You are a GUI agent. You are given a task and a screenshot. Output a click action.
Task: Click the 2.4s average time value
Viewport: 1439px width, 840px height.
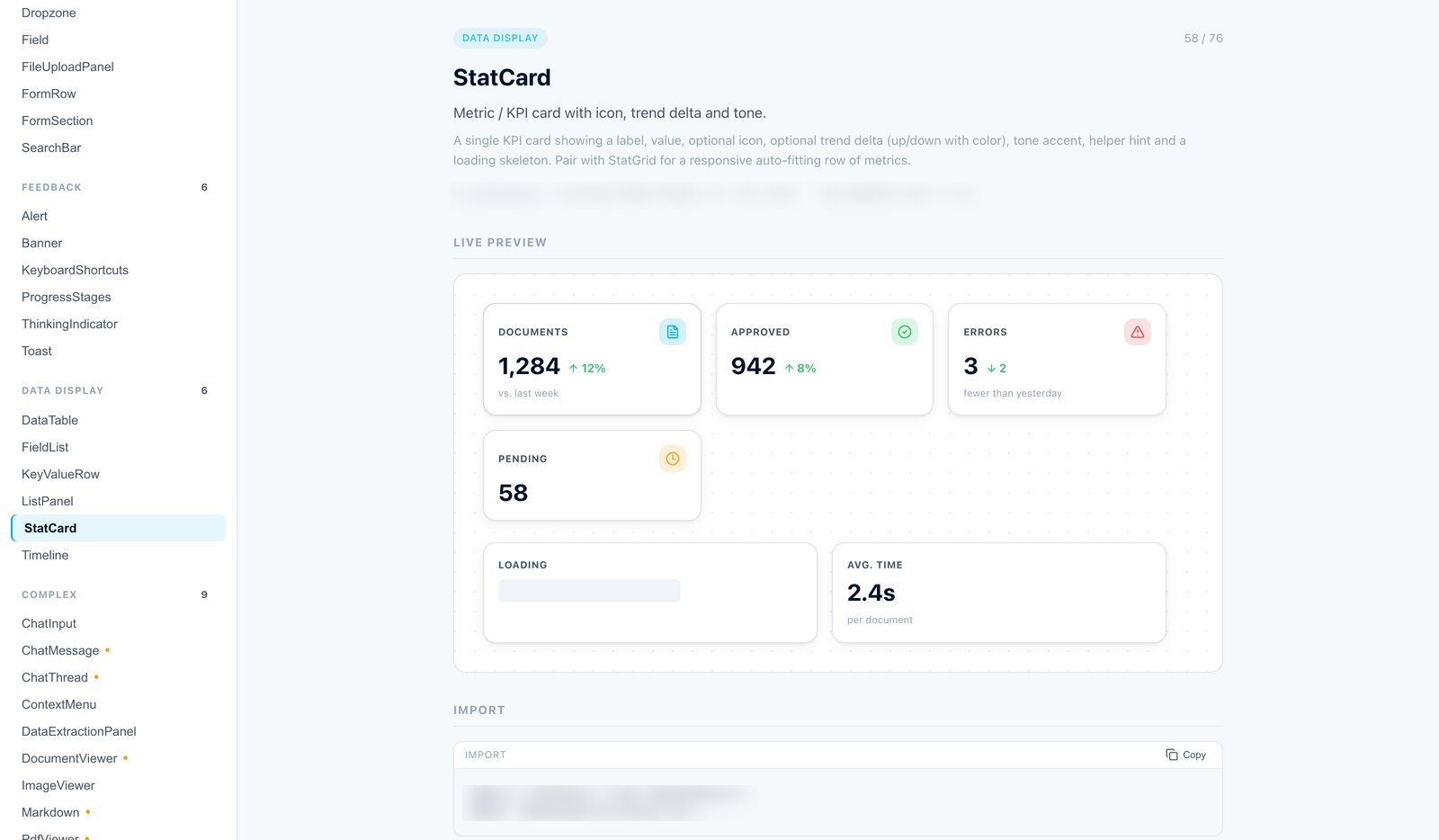[x=871, y=593]
